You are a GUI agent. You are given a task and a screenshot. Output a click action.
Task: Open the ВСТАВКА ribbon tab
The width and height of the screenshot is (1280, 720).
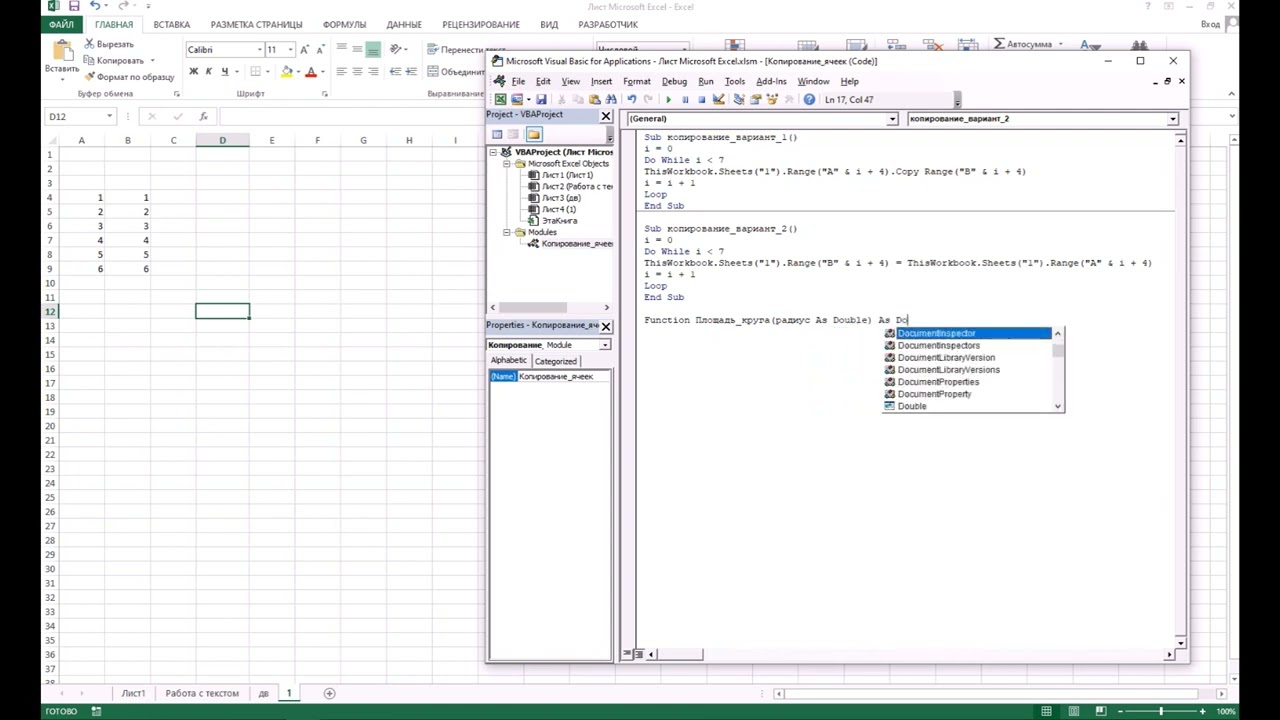point(172,24)
